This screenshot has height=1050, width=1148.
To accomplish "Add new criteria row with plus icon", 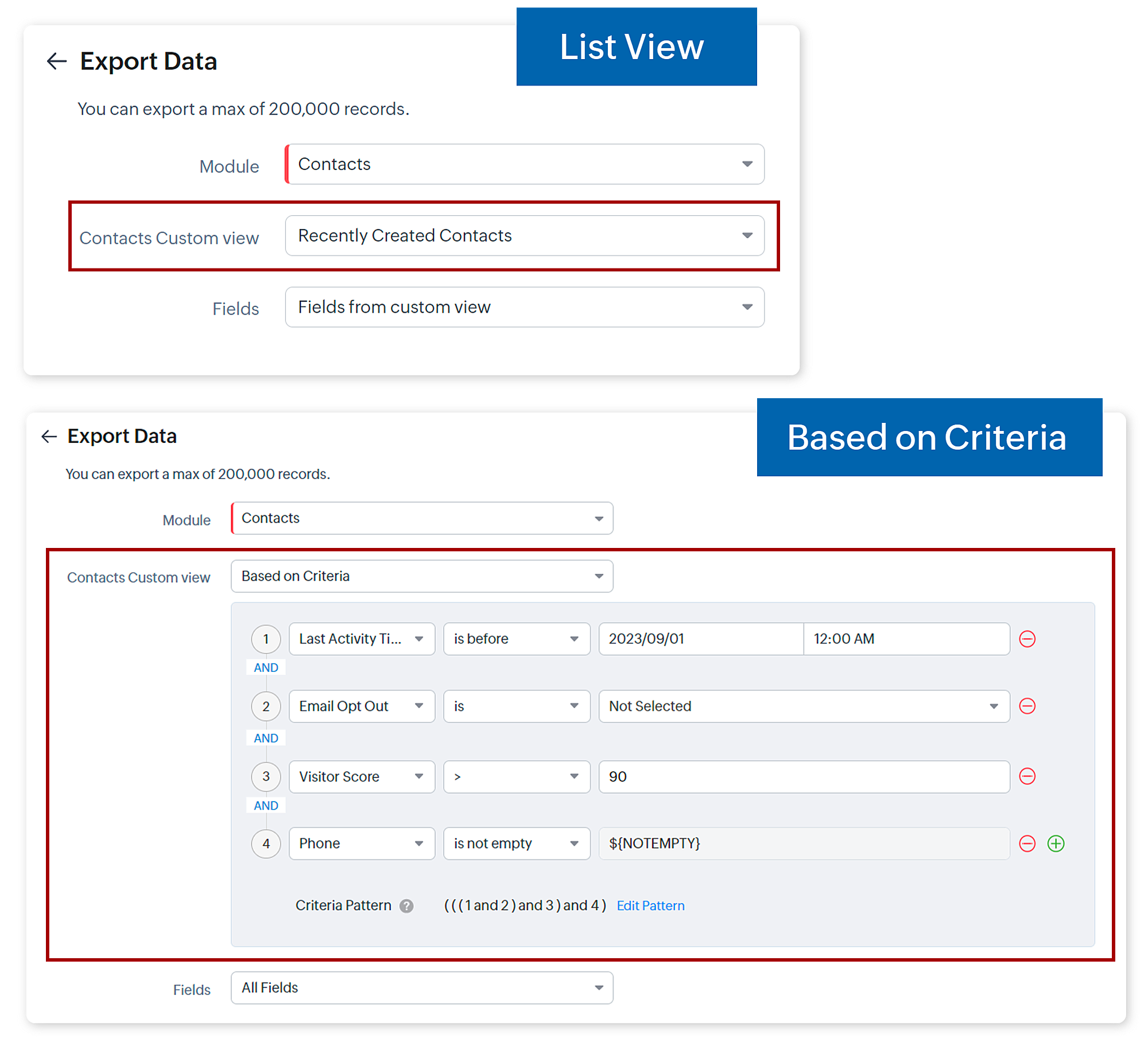I will pyautogui.click(x=1056, y=843).
